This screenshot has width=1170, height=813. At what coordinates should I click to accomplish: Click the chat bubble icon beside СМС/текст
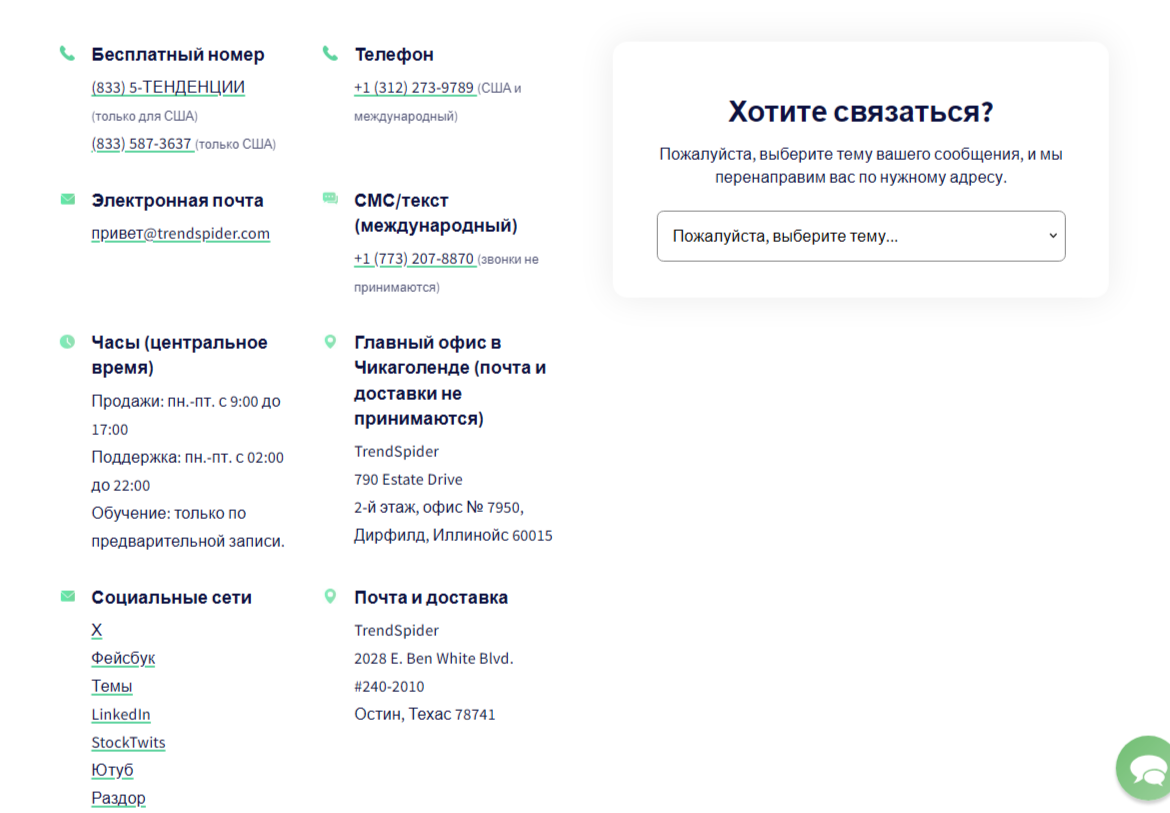[x=330, y=198]
